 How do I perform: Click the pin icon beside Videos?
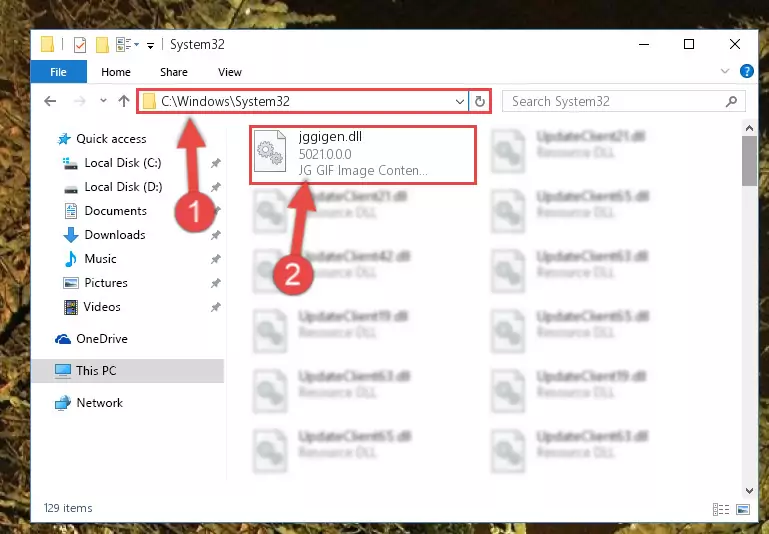coord(215,307)
